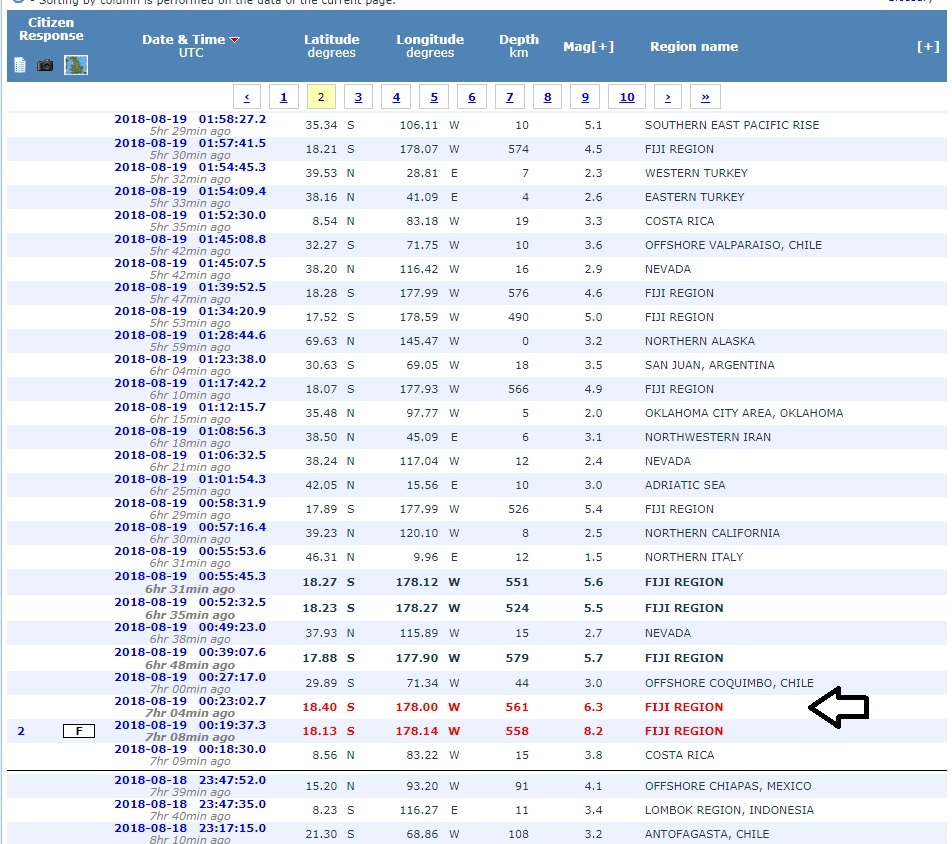This screenshot has height=844, width=952.
Task: Click NORTHERN ALASKA region text
Action: click(699, 341)
